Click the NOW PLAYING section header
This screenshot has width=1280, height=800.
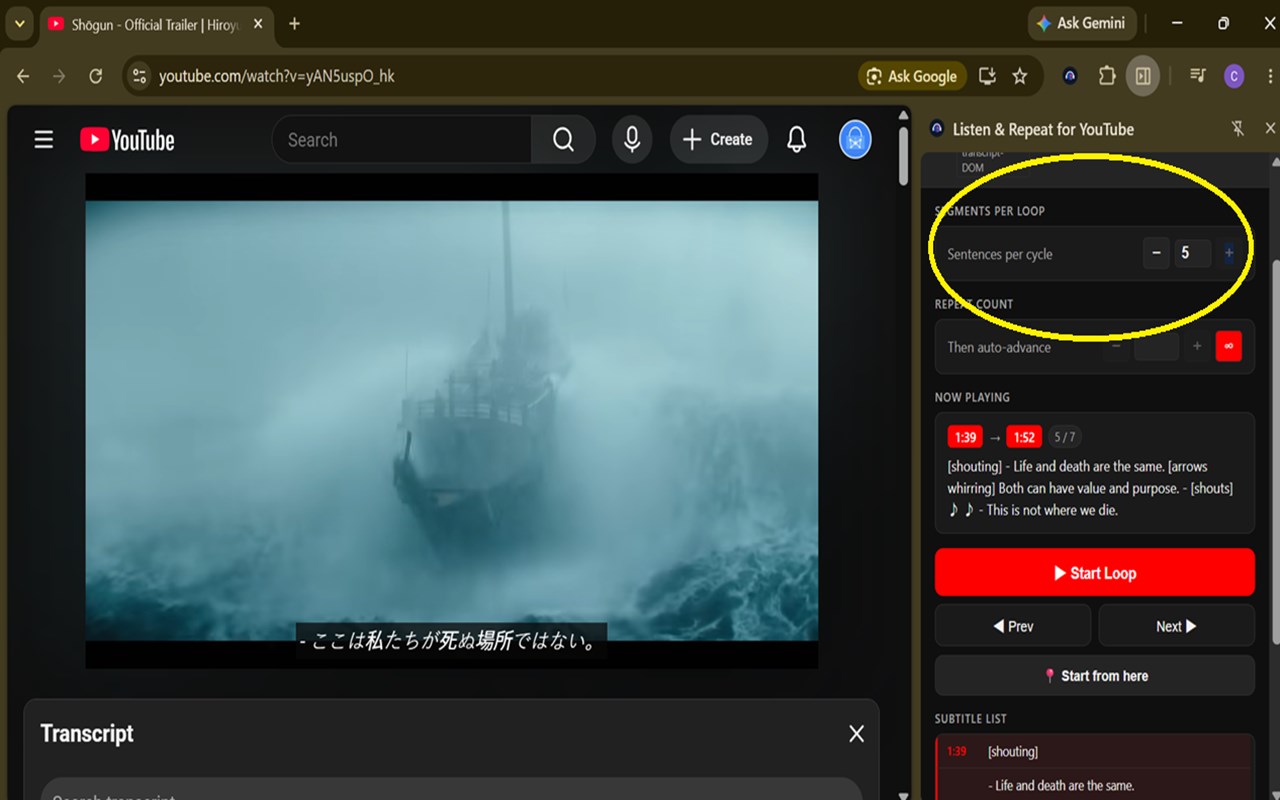pos(972,397)
